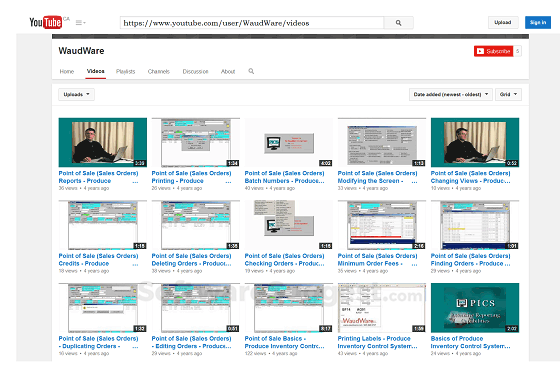Click the red Subscribe button
The width and height of the screenshot is (560, 372).
click(494, 51)
